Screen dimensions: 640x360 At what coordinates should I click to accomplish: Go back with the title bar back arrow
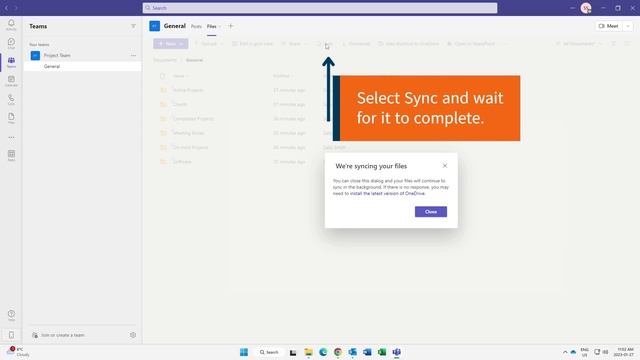pos(7,8)
